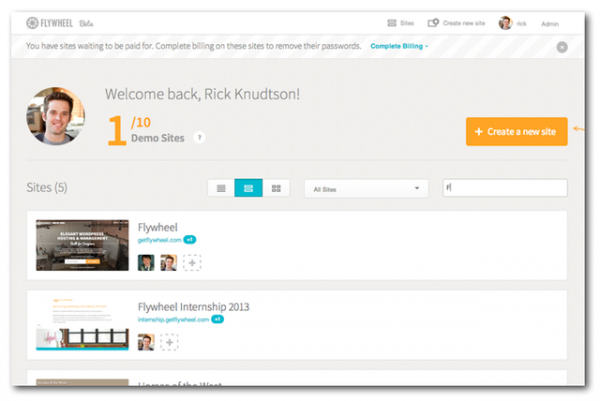Viewport: 600px width, 401px height.
Task: Open the Flywheel site thumbnail
Action: (x=82, y=244)
